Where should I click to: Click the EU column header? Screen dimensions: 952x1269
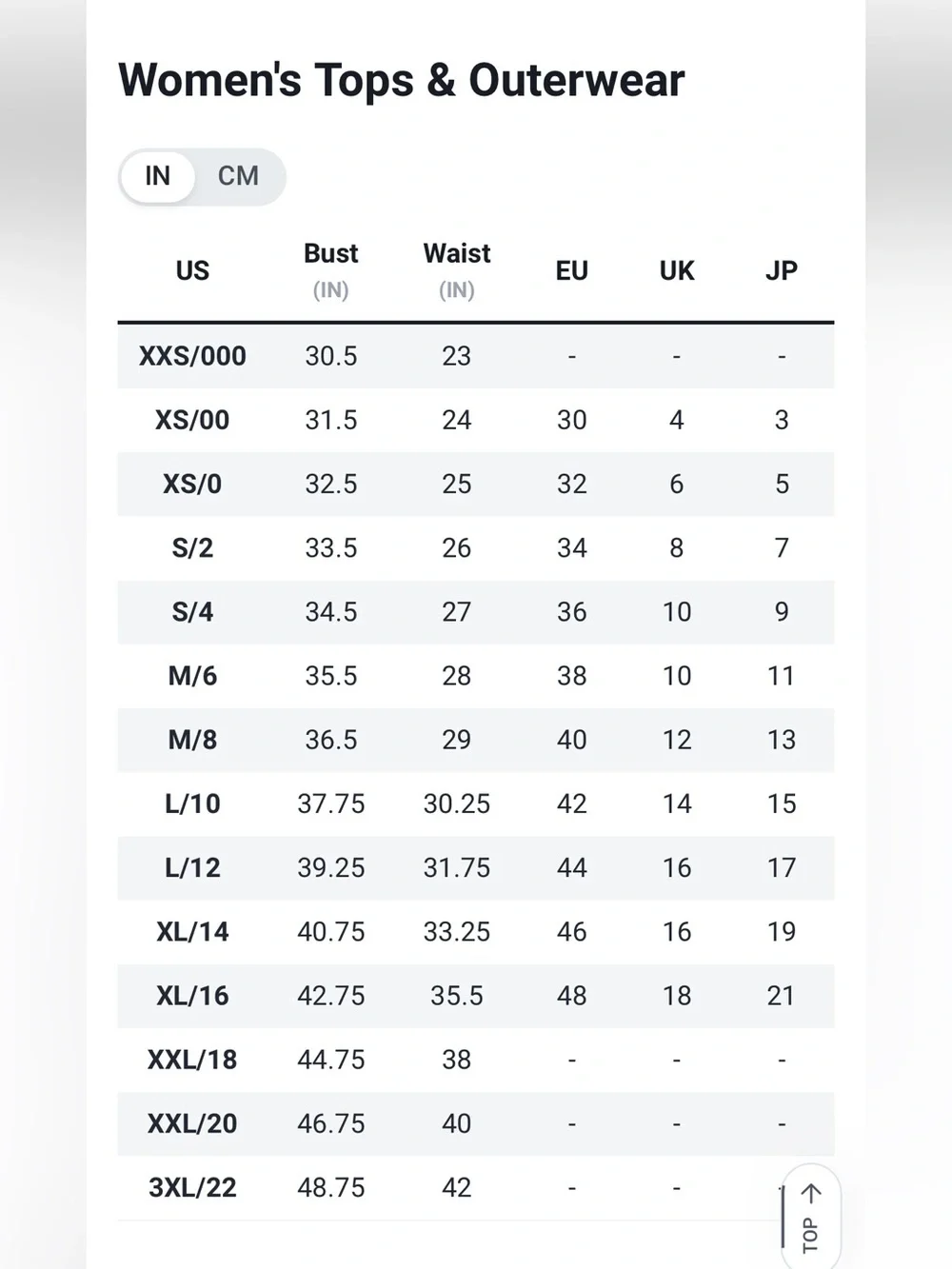(x=571, y=271)
